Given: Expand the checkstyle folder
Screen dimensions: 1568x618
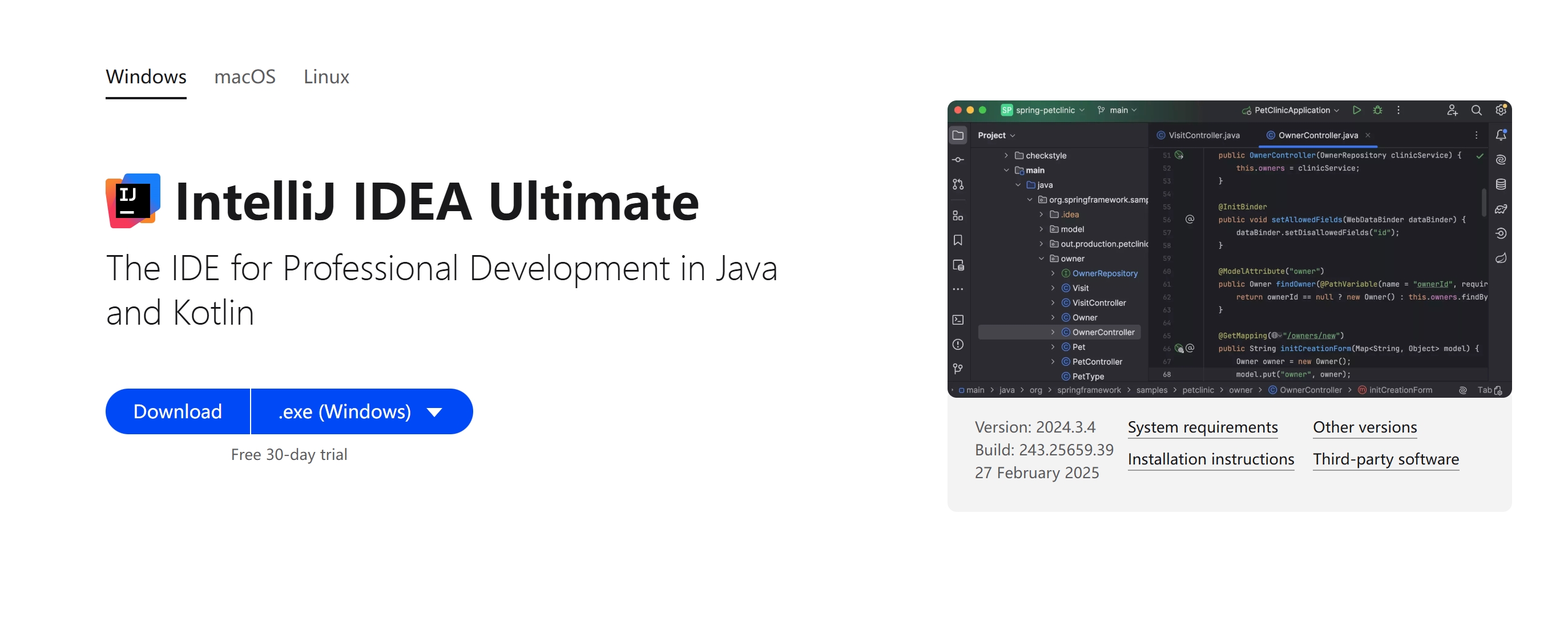Looking at the screenshot, I should [x=1006, y=156].
